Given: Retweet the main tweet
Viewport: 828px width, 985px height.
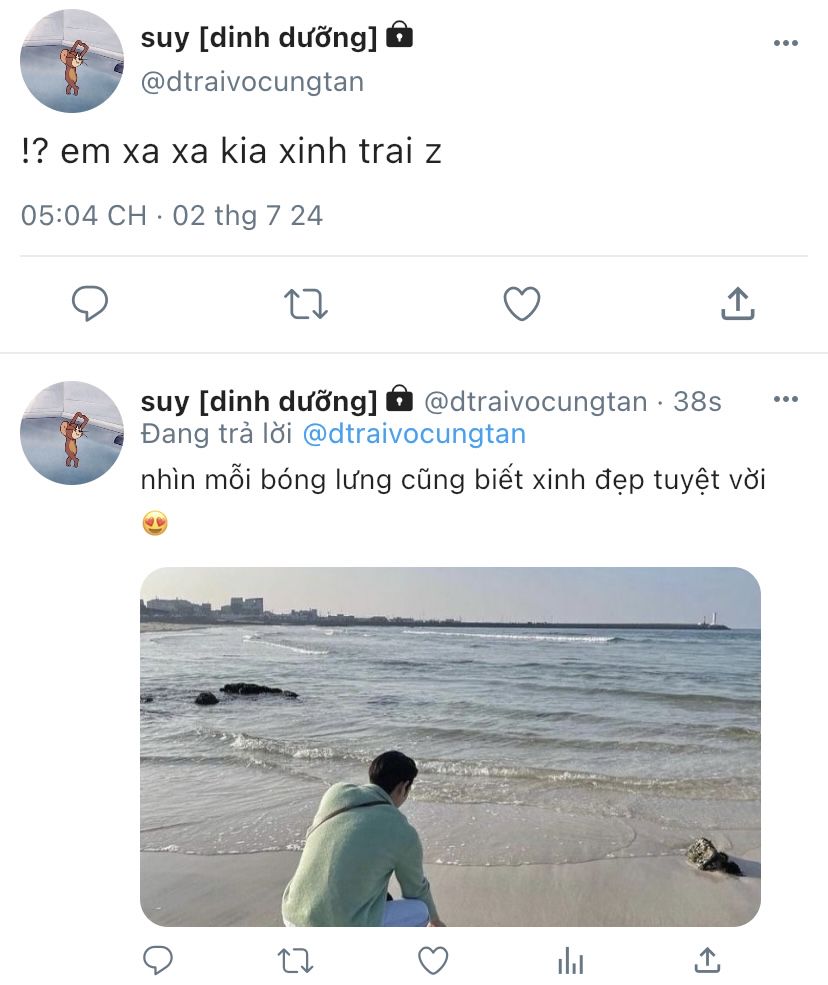Looking at the screenshot, I should pyautogui.click(x=306, y=304).
